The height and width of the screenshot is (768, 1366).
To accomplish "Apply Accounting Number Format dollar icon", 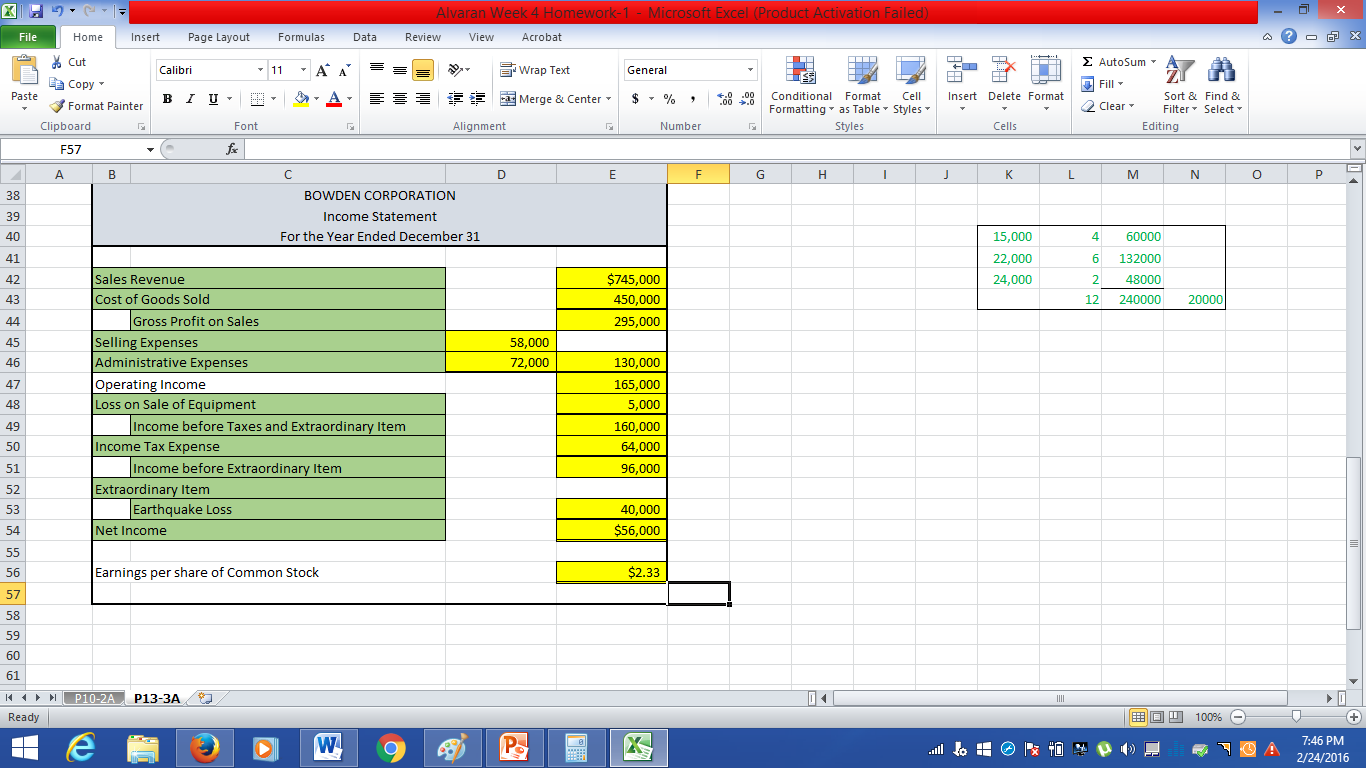I will [635, 99].
